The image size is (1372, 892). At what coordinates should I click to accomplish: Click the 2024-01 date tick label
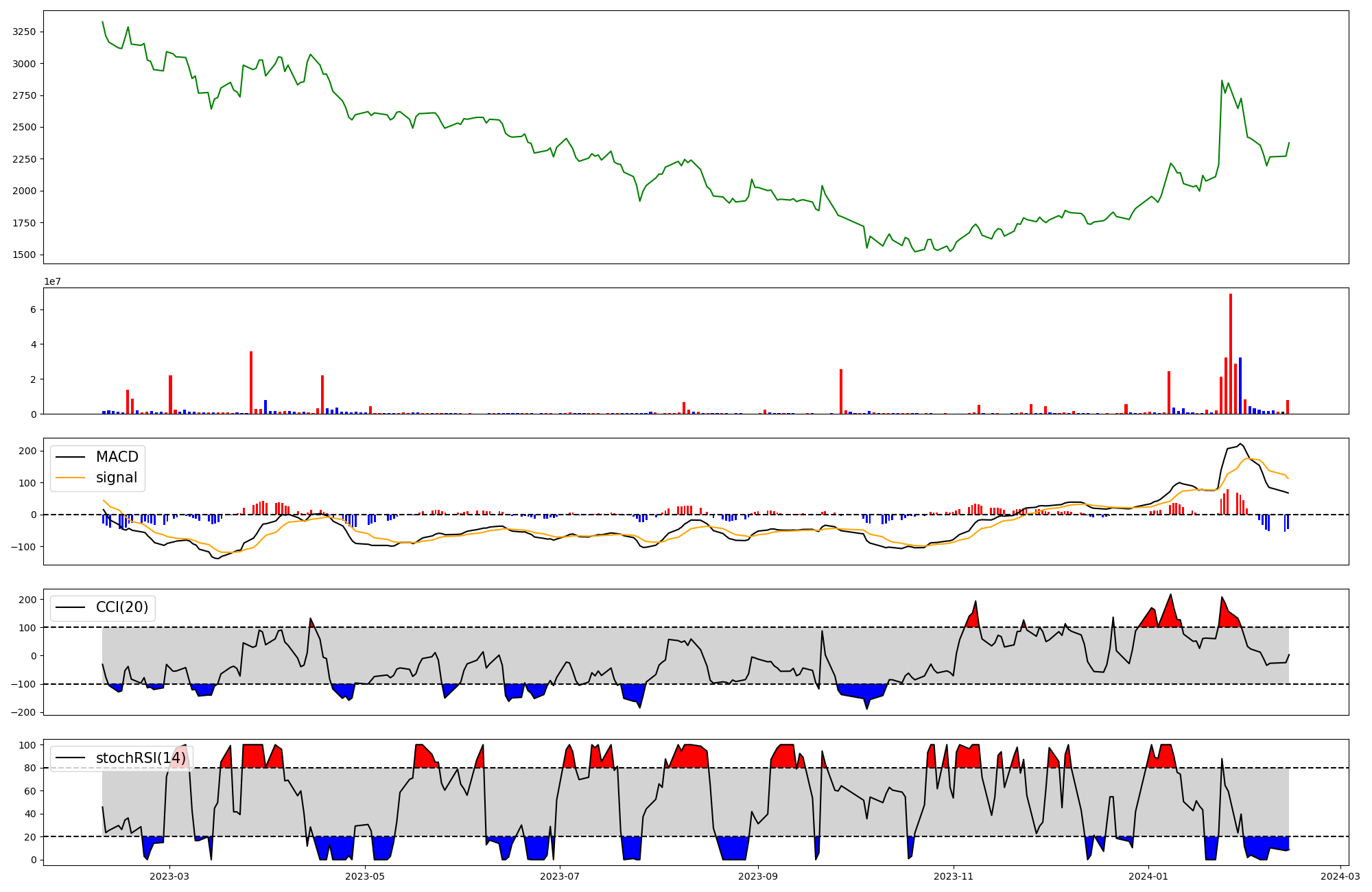(1148, 876)
